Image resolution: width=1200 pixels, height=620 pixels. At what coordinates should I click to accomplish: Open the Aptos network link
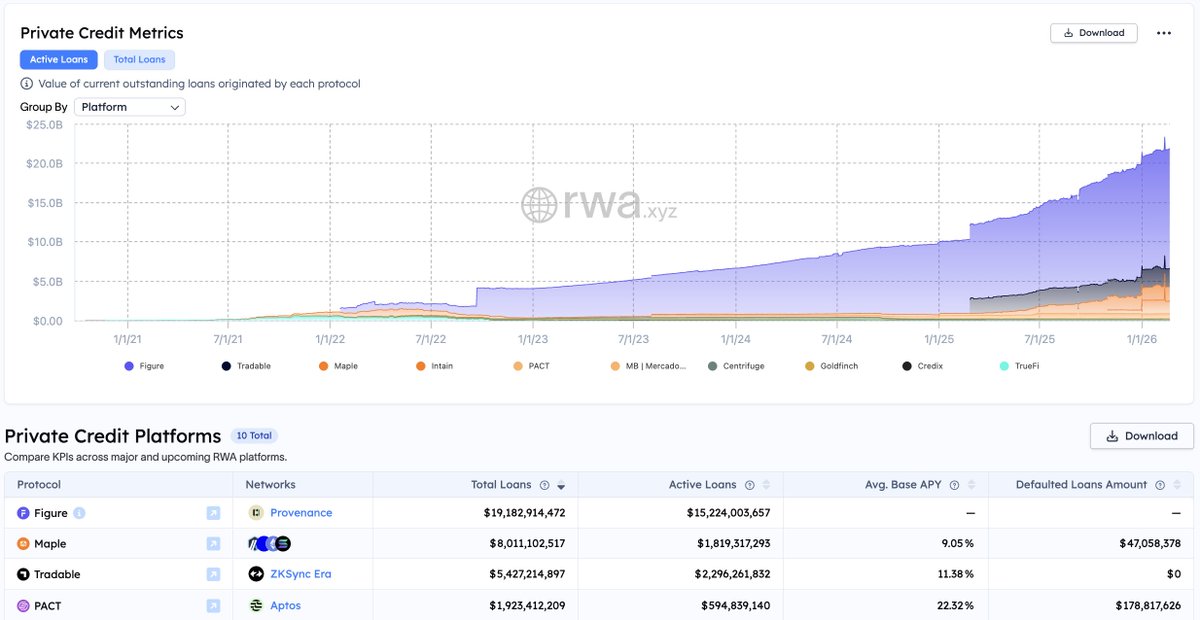(x=285, y=606)
